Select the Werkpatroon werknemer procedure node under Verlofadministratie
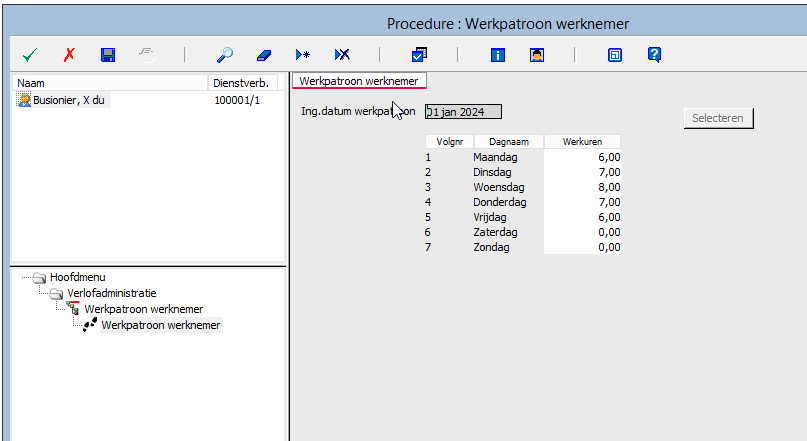This screenshot has width=807, height=441. point(144,309)
